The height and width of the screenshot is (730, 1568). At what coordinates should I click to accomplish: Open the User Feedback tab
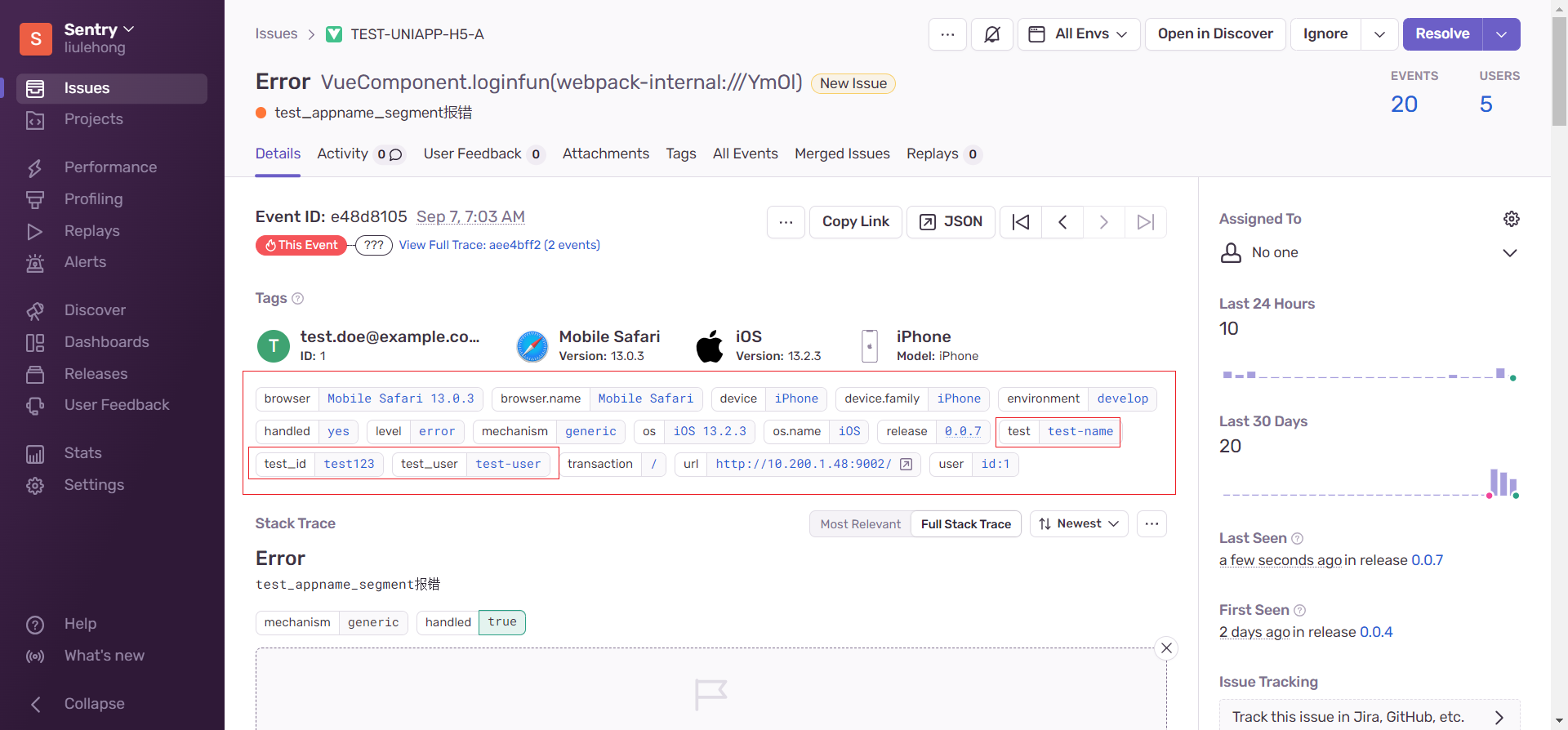click(x=483, y=154)
